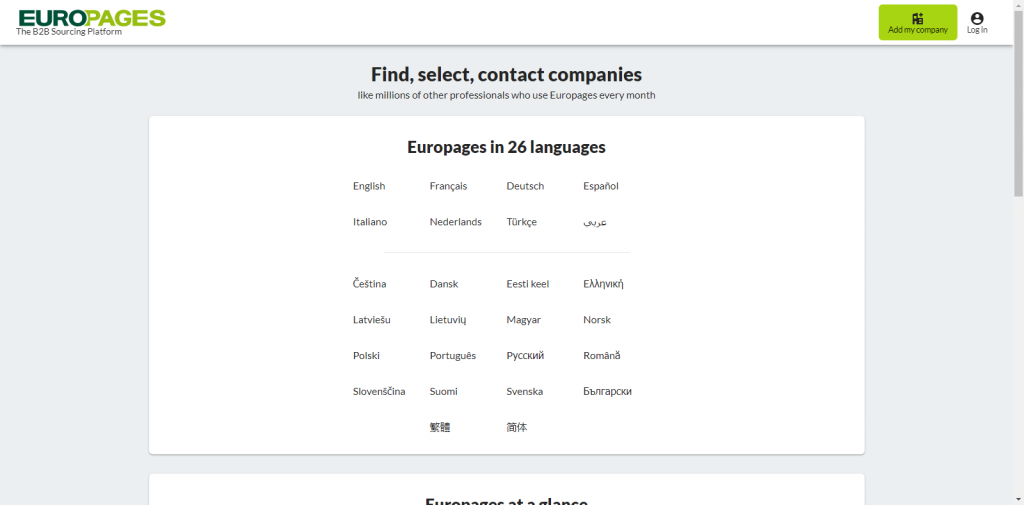Select Ελληνική (Greek) language
The height and width of the screenshot is (505, 1024).
[603, 284]
